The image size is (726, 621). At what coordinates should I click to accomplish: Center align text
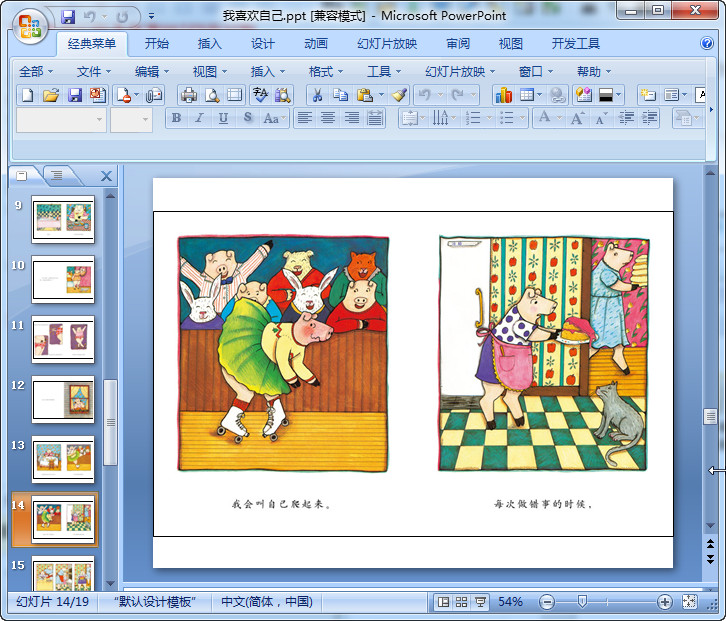(x=328, y=118)
